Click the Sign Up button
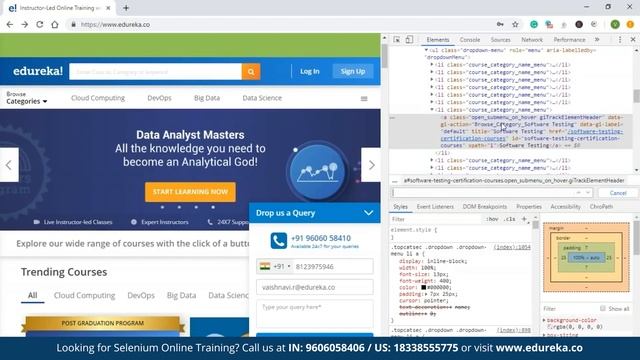 (x=353, y=71)
